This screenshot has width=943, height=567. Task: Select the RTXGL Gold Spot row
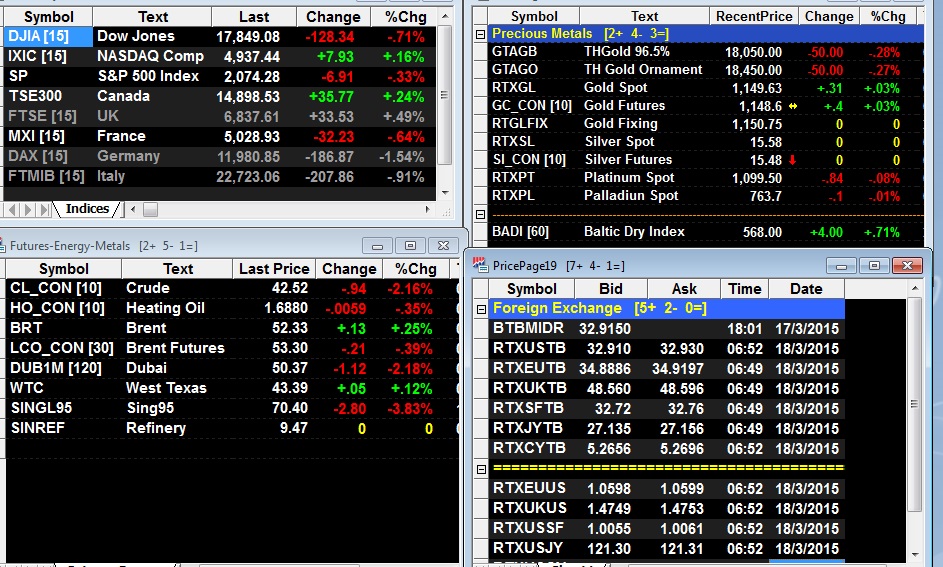tap(705, 88)
